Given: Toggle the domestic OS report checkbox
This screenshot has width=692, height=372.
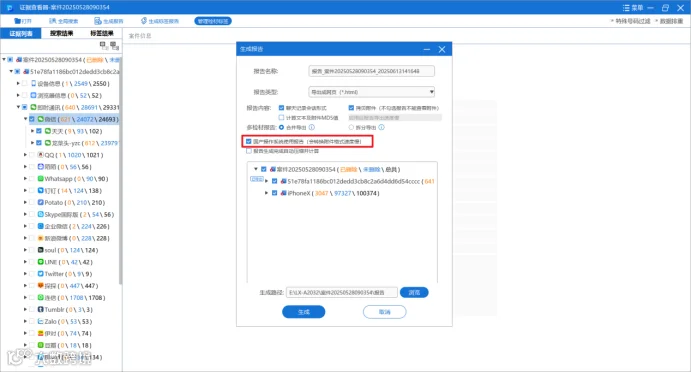Looking at the screenshot, I should [x=248, y=142].
